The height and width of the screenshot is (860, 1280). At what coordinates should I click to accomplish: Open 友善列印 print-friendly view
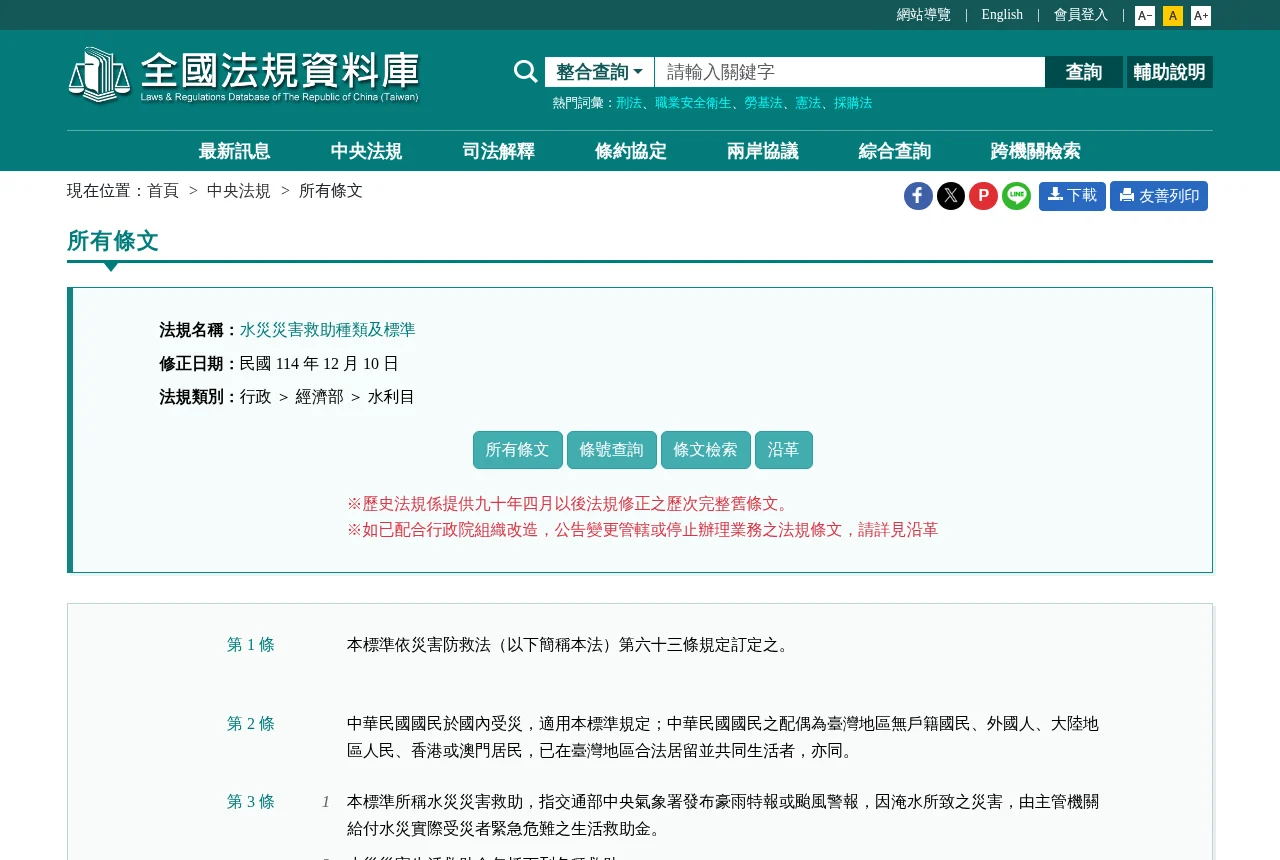click(x=1159, y=196)
